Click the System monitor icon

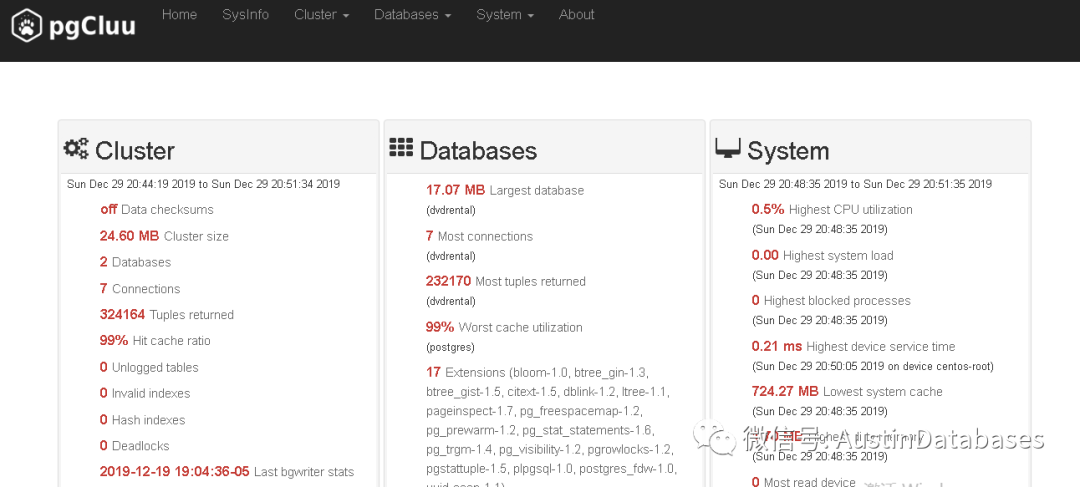[x=728, y=149]
